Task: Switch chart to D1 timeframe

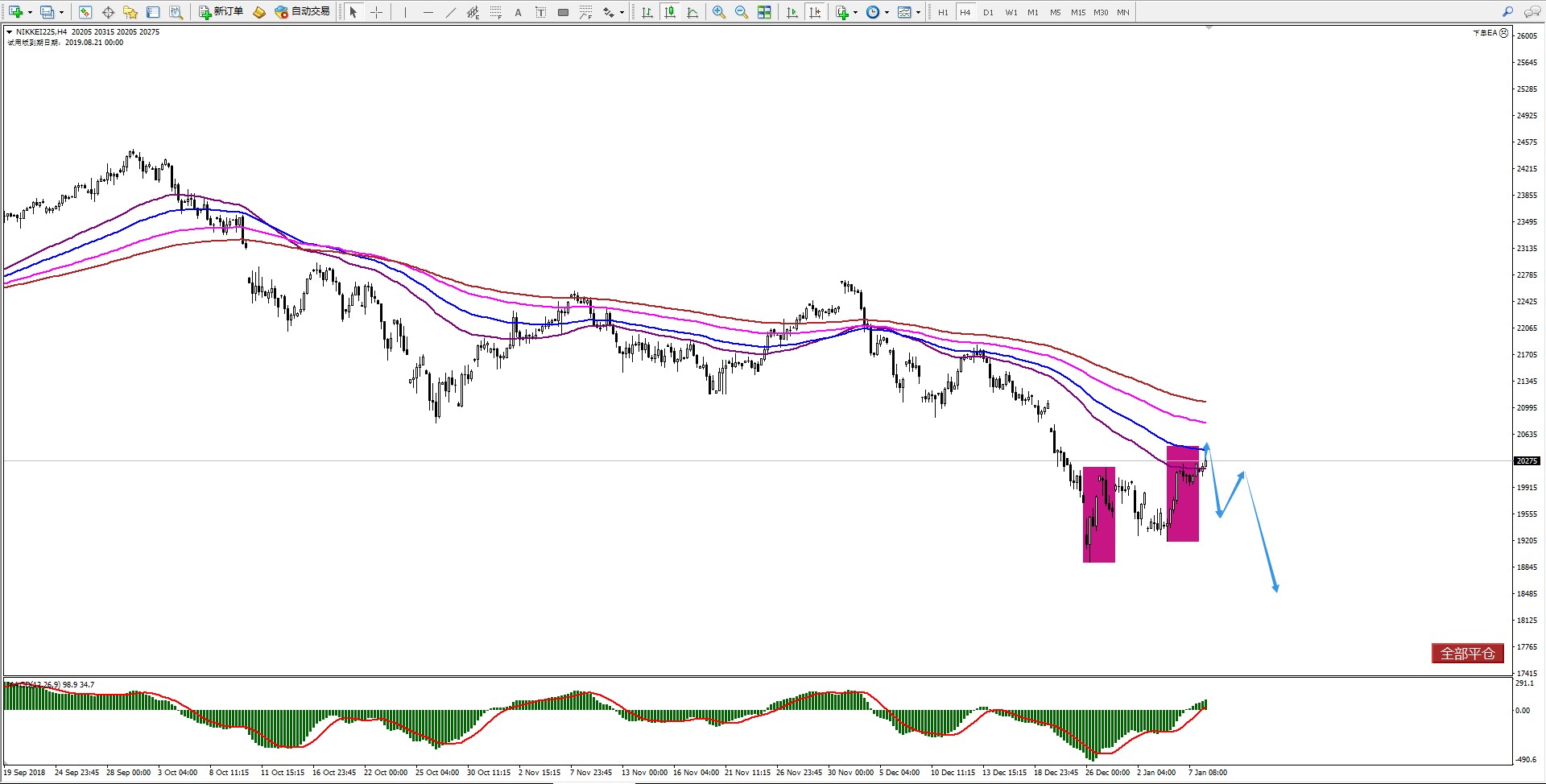Action: pos(988,12)
